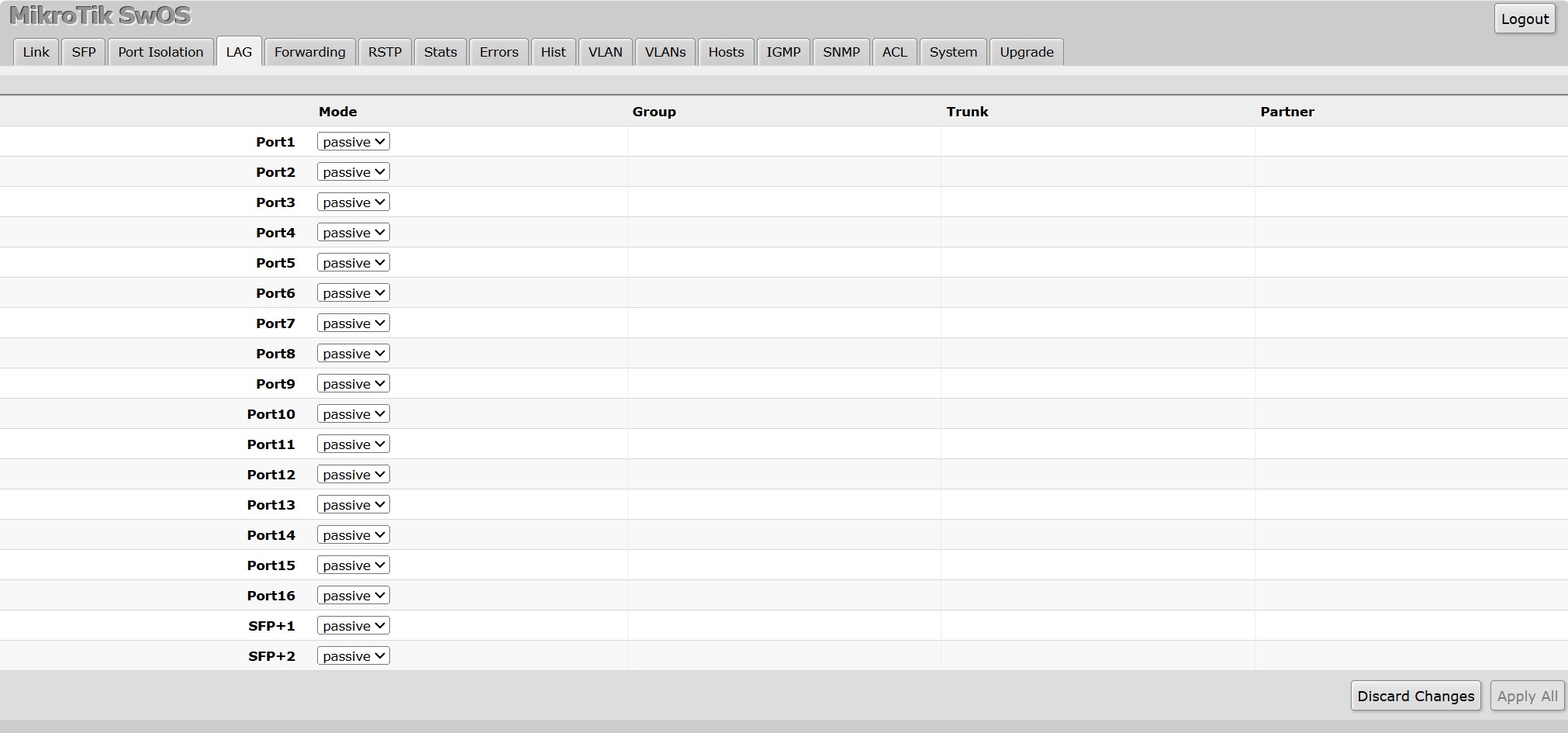Screen dimensions: 1568x733
Task: Open the Port15 mode selector
Action: click(354, 565)
